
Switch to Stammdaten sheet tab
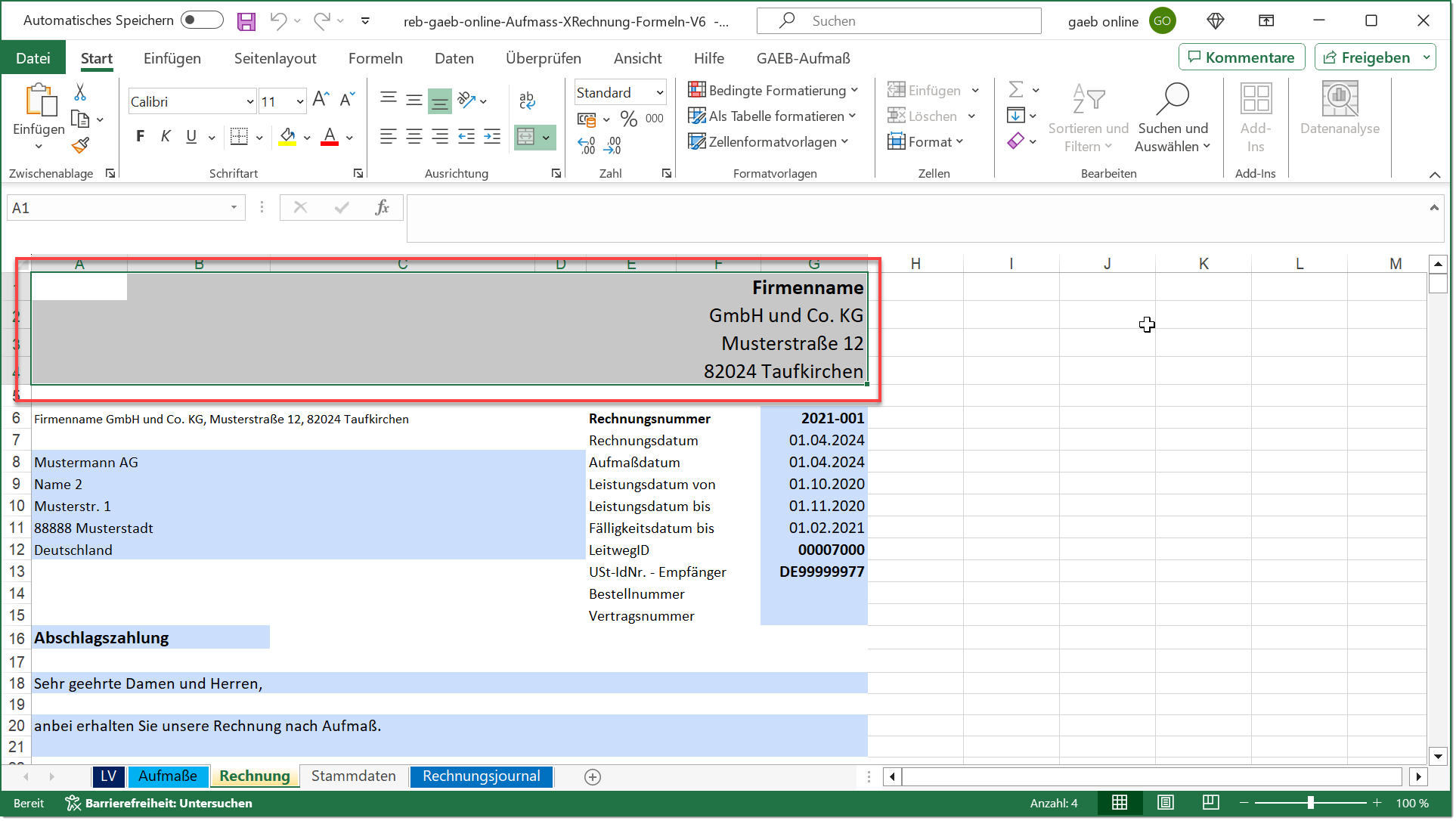[353, 776]
